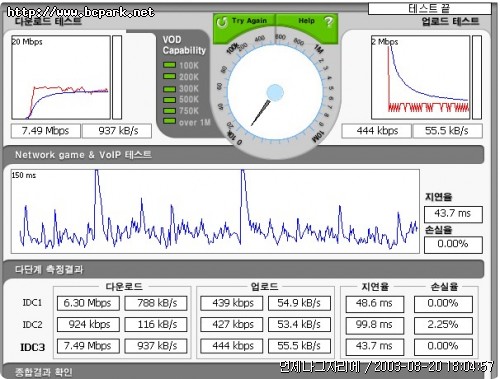500x379 pixels.
Task: Select the upload 444 kbps field under the graph
Action: point(376,131)
